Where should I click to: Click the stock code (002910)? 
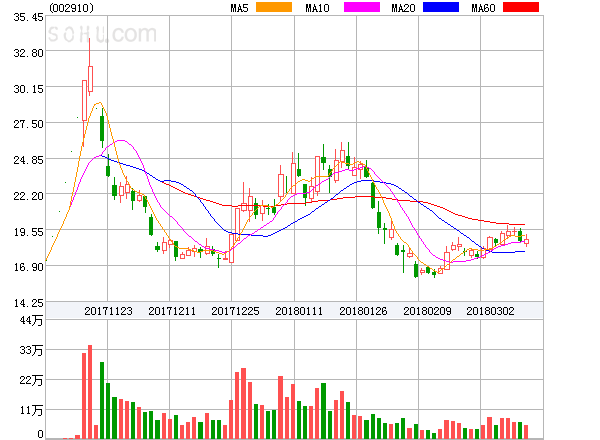tap(72, 8)
